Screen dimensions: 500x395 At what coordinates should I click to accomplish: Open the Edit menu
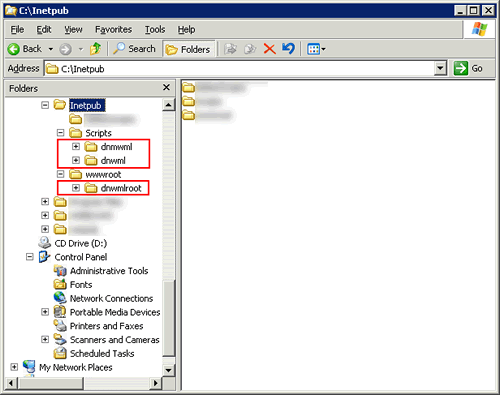tap(44, 30)
